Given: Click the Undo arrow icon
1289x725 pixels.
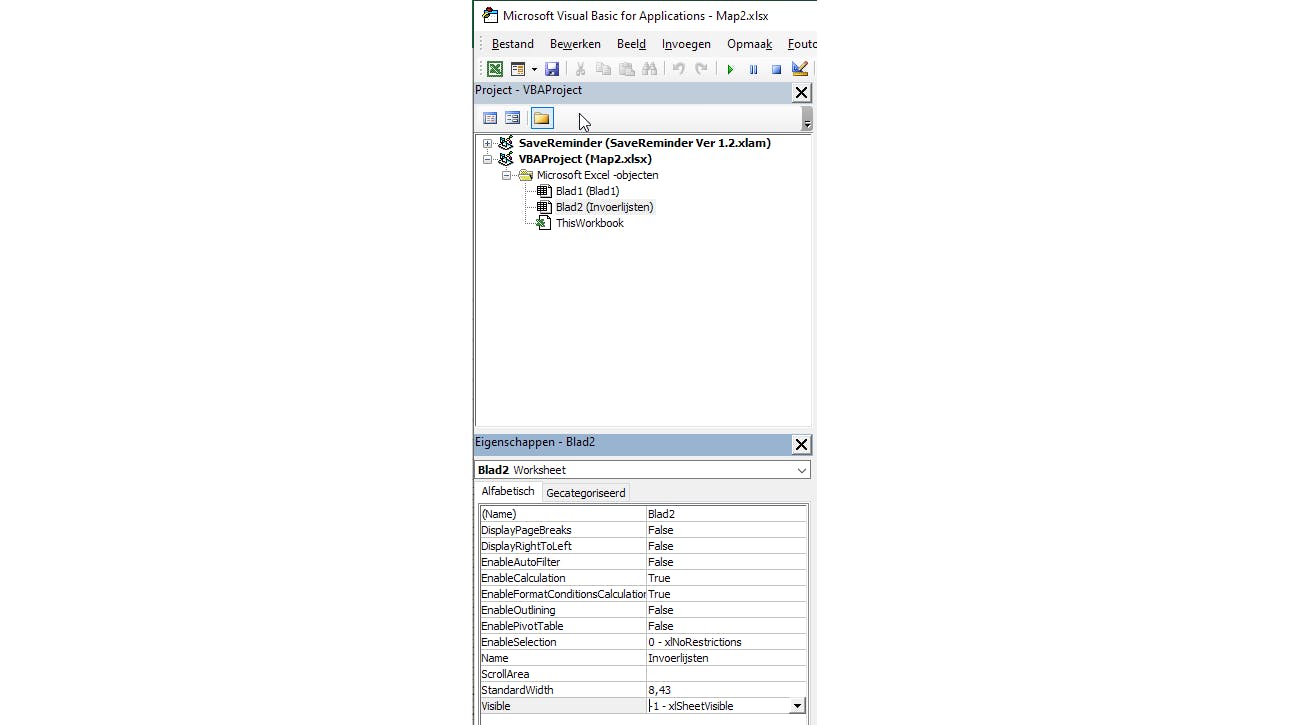Looking at the screenshot, I should pos(678,69).
